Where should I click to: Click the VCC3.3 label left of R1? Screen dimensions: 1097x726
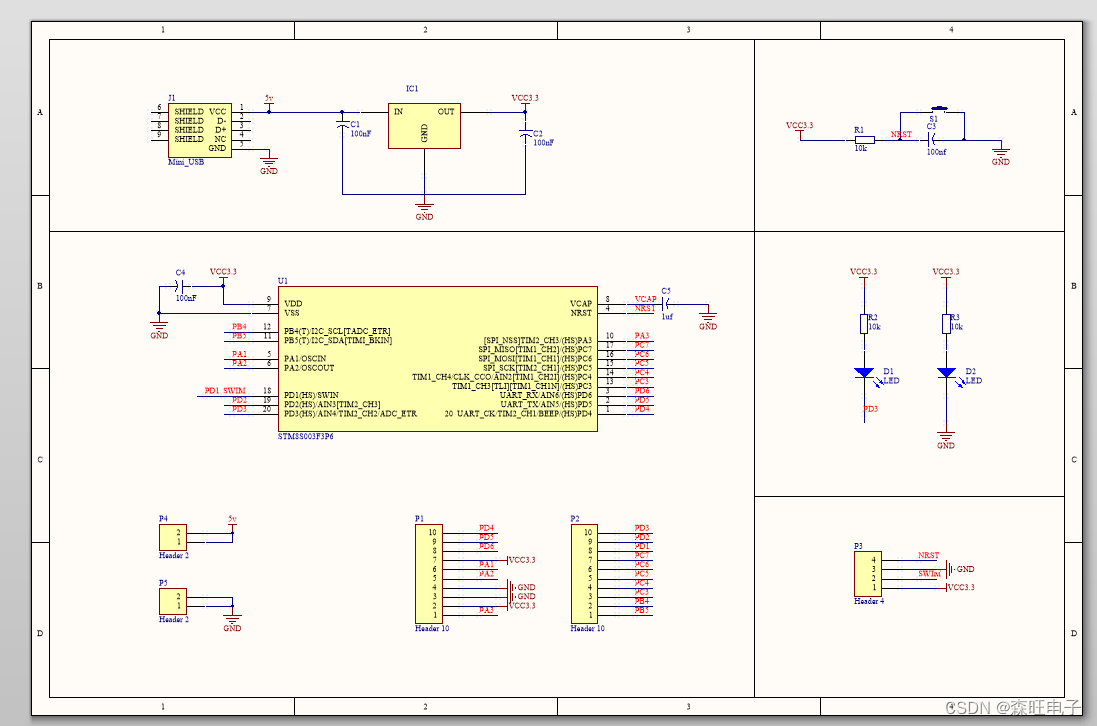[x=800, y=125]
